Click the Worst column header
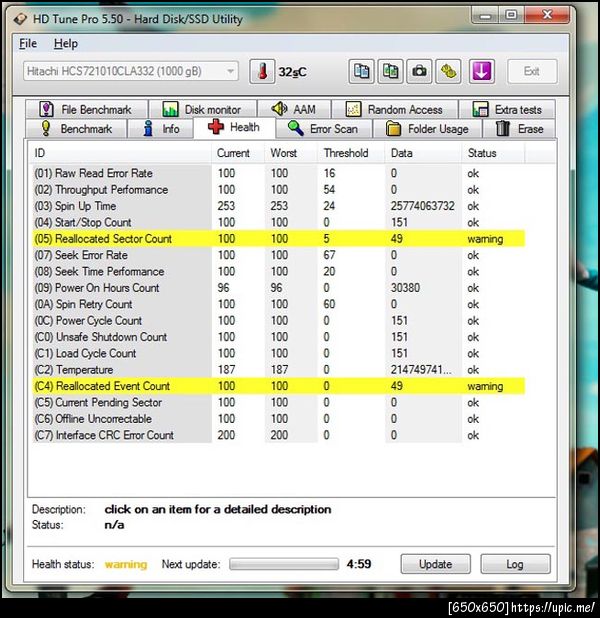This screenshot has width=600, height=618. click(291, 153)
